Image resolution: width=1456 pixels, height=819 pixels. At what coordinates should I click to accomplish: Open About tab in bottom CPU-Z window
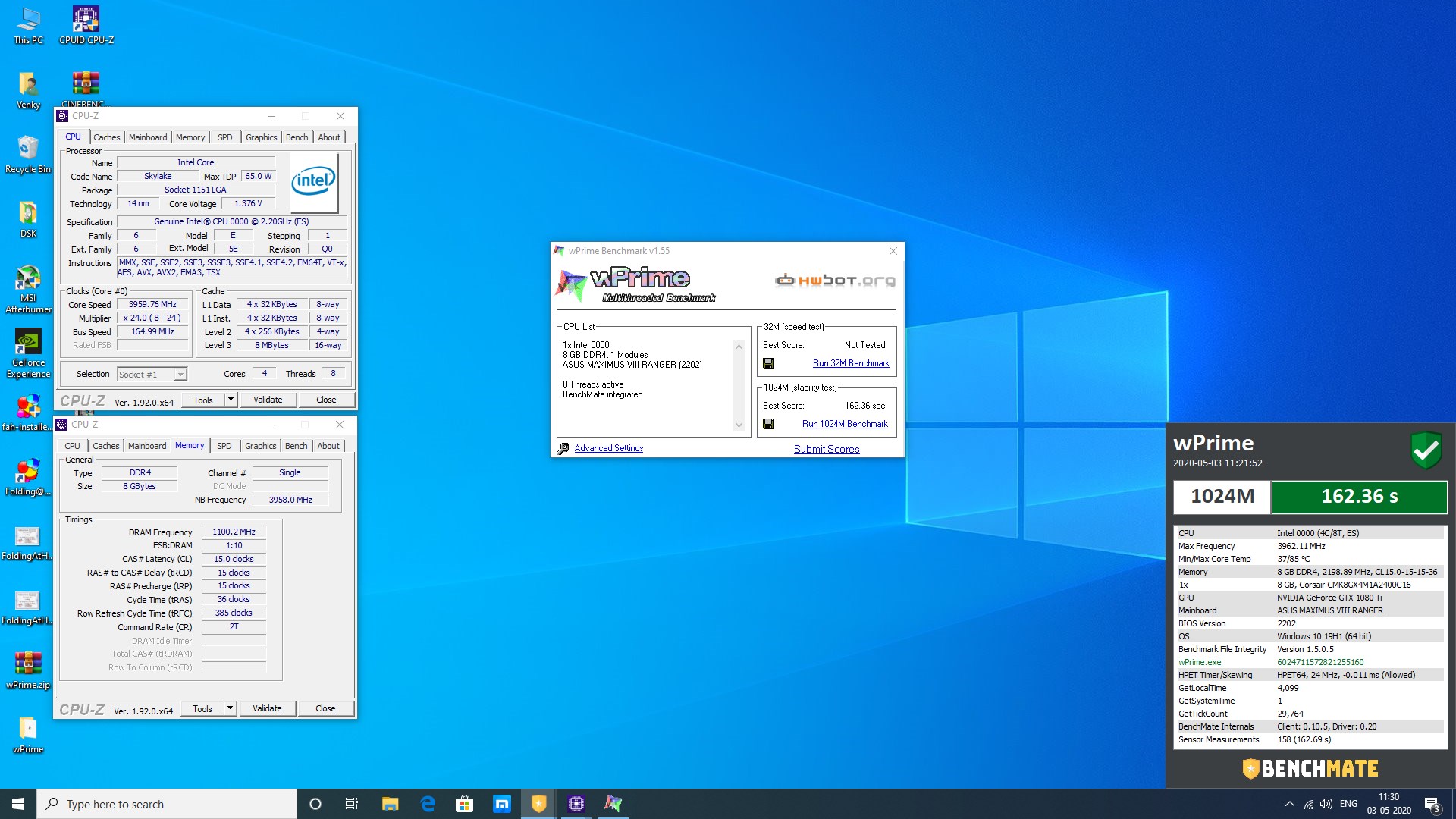(x=328, y=446)
